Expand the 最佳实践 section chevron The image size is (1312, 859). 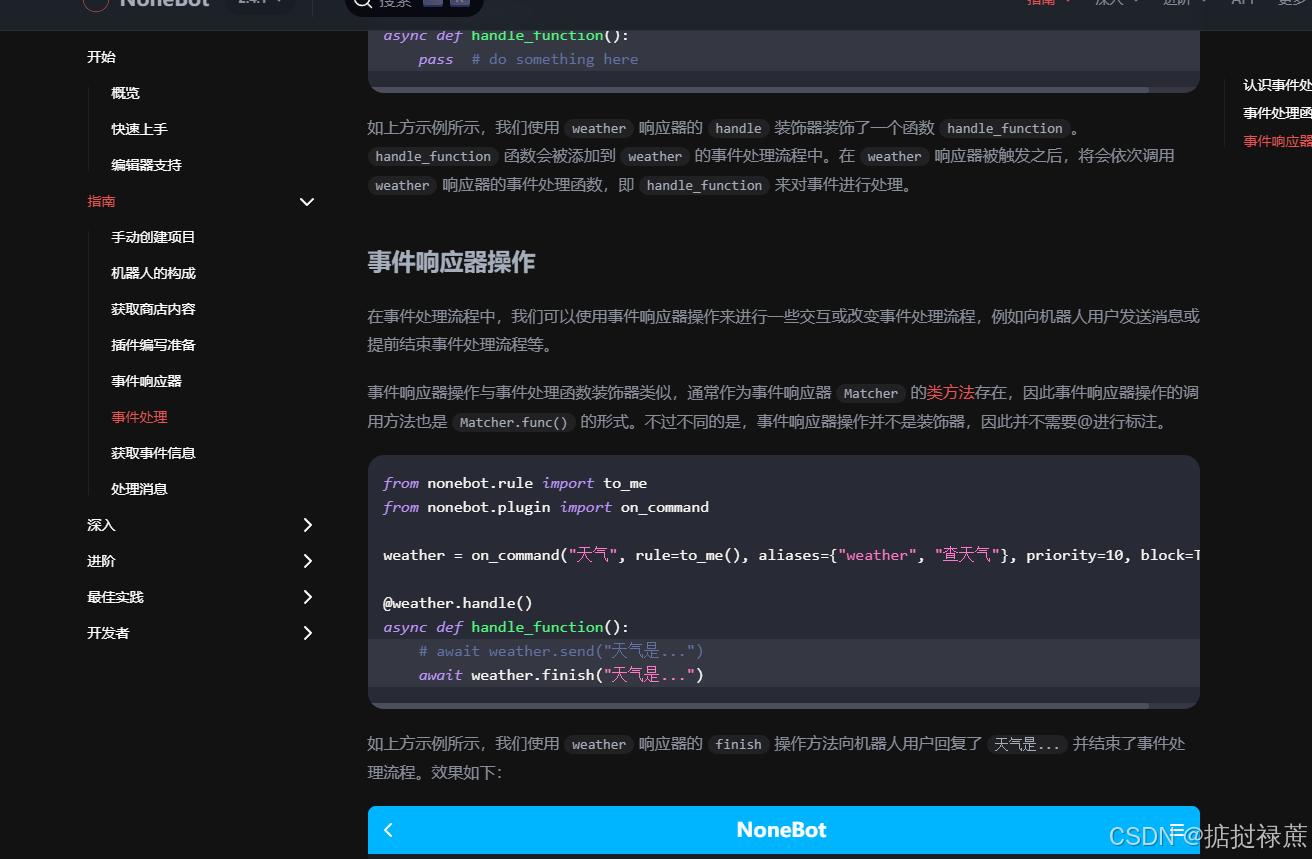pyautogui.click(x=307, y=597)
